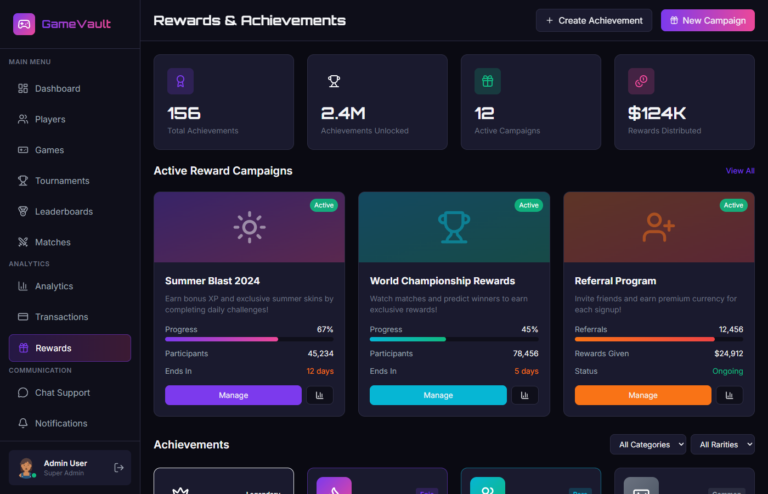
Task: Click the logout icon next to Admin User
Action: pos(119,468)
